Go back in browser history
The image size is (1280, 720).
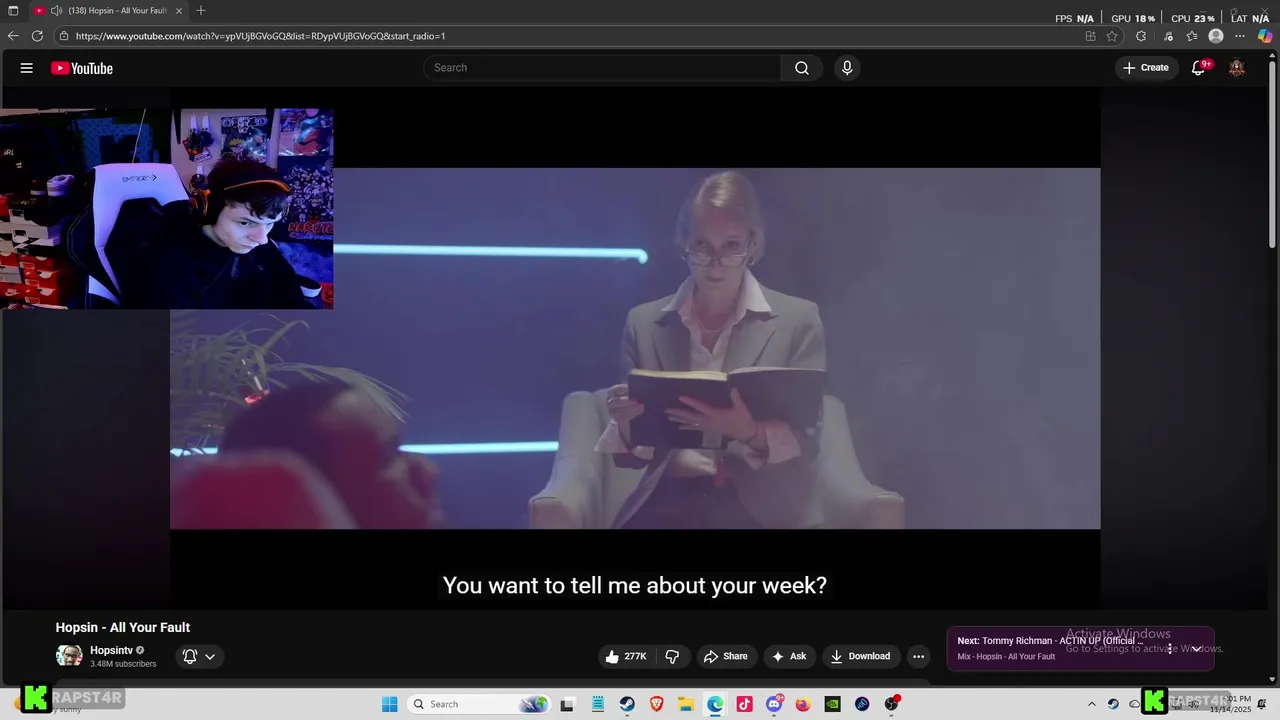[x=13, y=36]
